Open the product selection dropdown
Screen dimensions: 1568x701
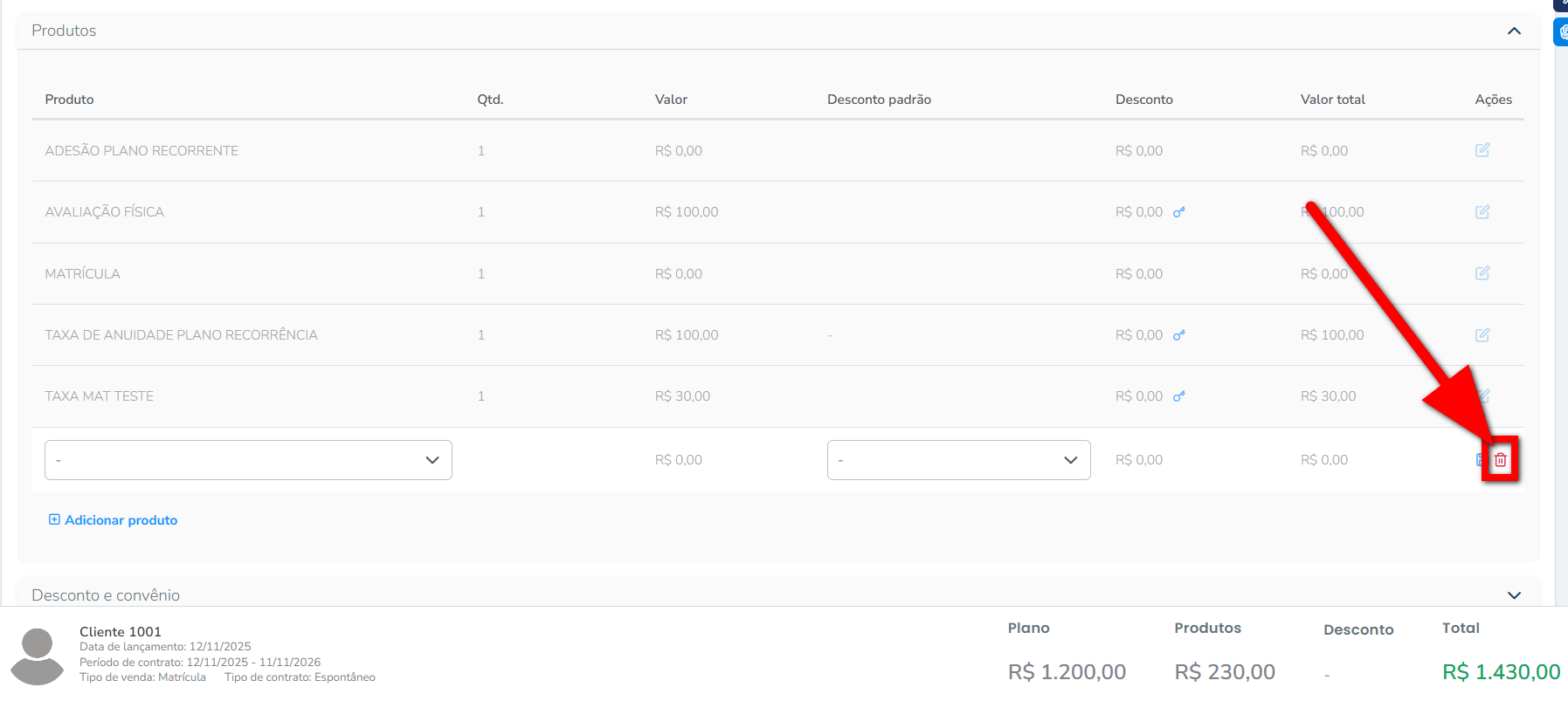248,460
